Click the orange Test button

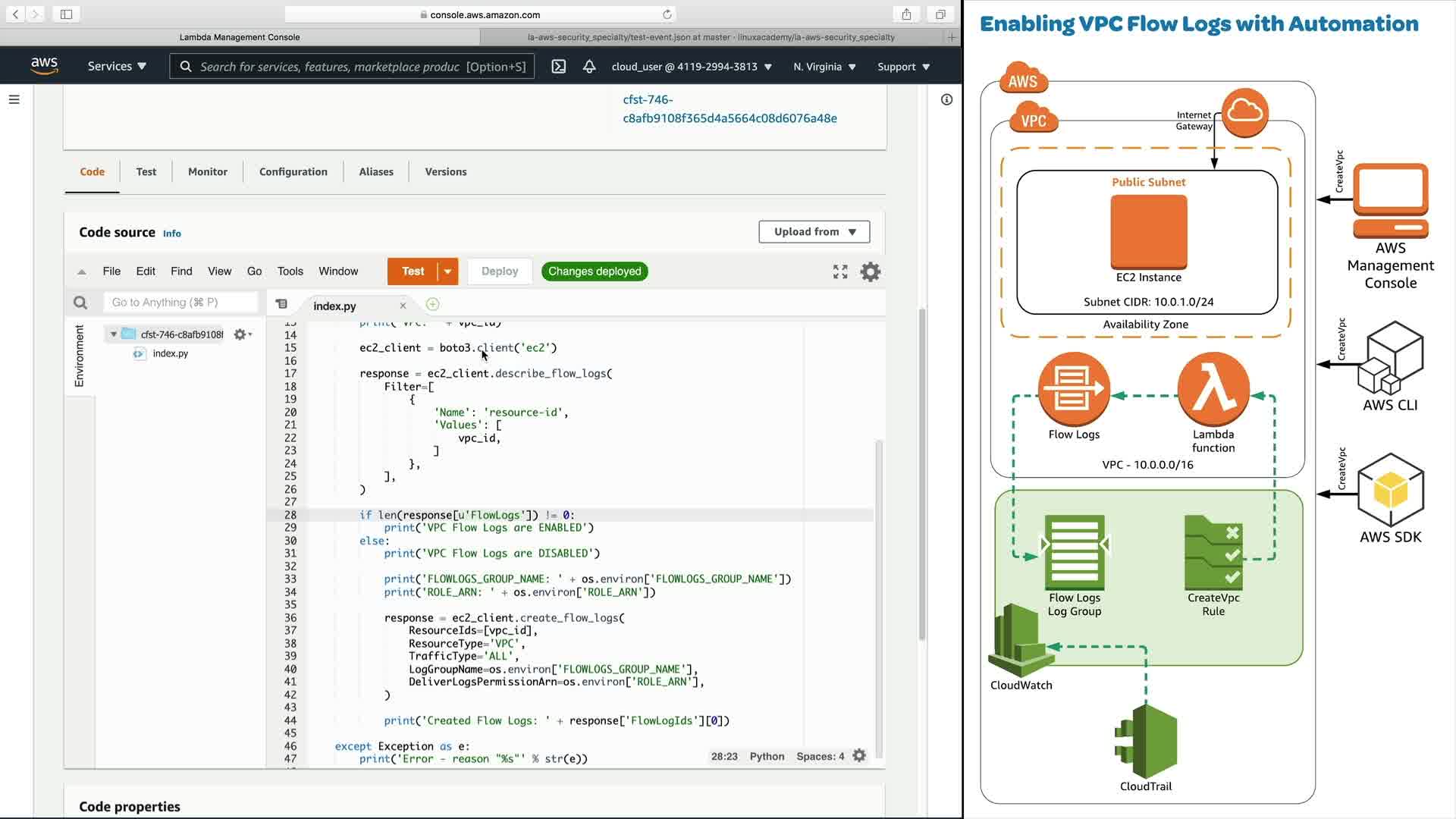click(413, 271)
